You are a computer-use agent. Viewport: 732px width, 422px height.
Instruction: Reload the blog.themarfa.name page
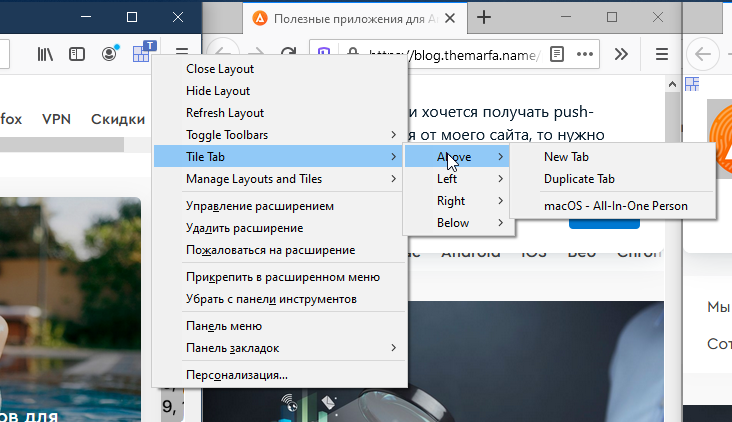pos(288,54)
